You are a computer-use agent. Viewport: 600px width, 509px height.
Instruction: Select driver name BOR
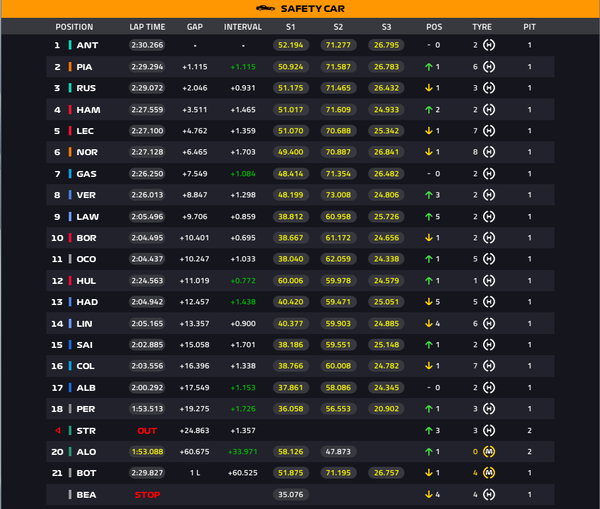[x=86, y=238]
